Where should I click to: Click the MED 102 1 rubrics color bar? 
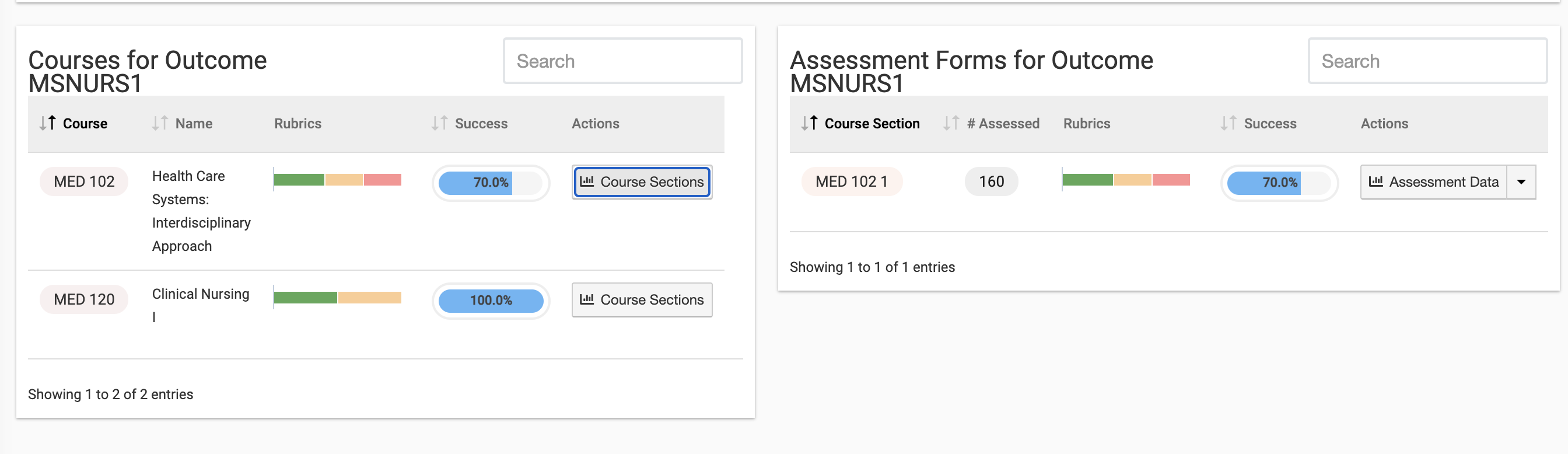click(1125, 180)
